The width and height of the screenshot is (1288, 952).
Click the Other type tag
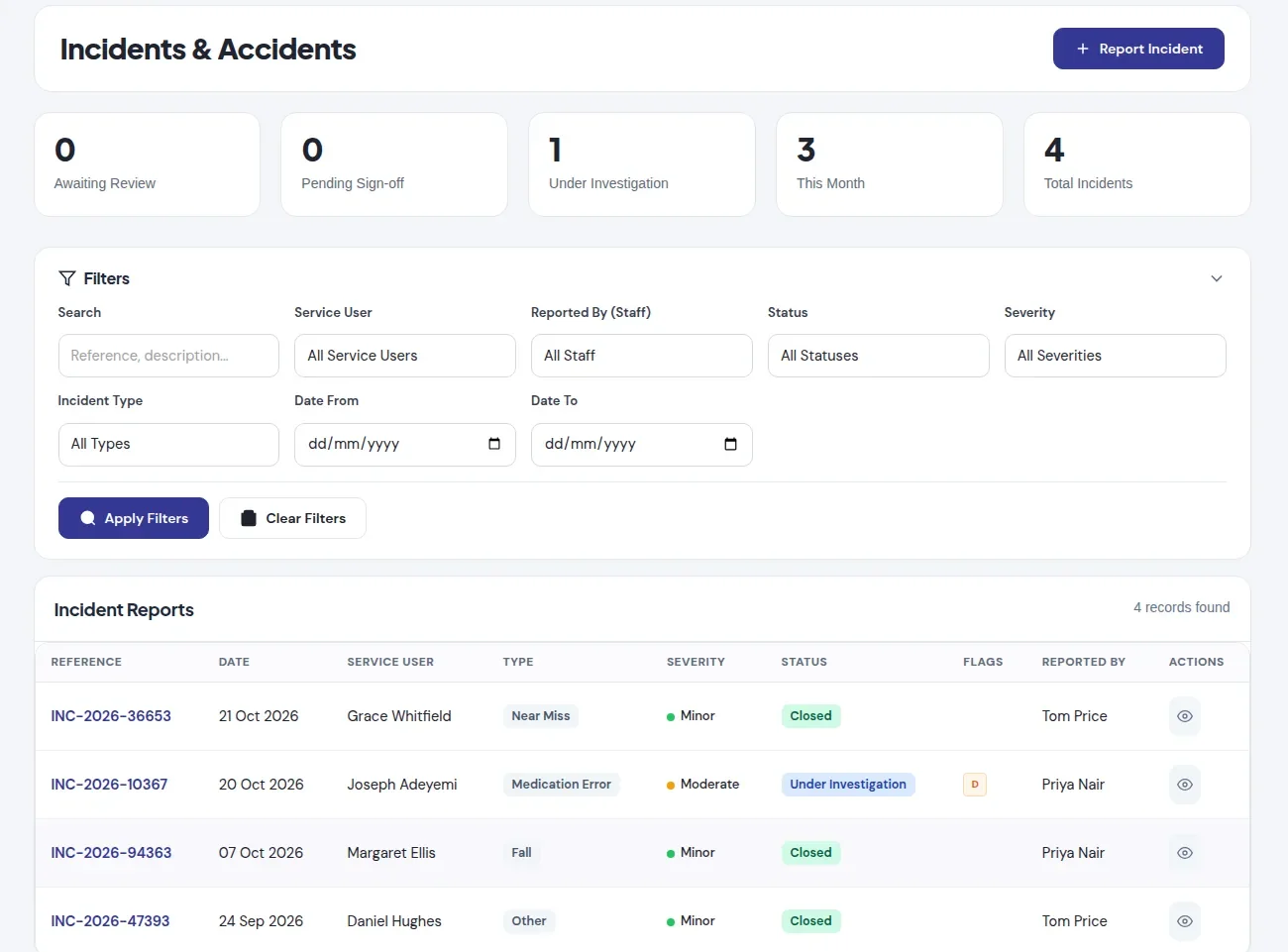click(529, 921)
